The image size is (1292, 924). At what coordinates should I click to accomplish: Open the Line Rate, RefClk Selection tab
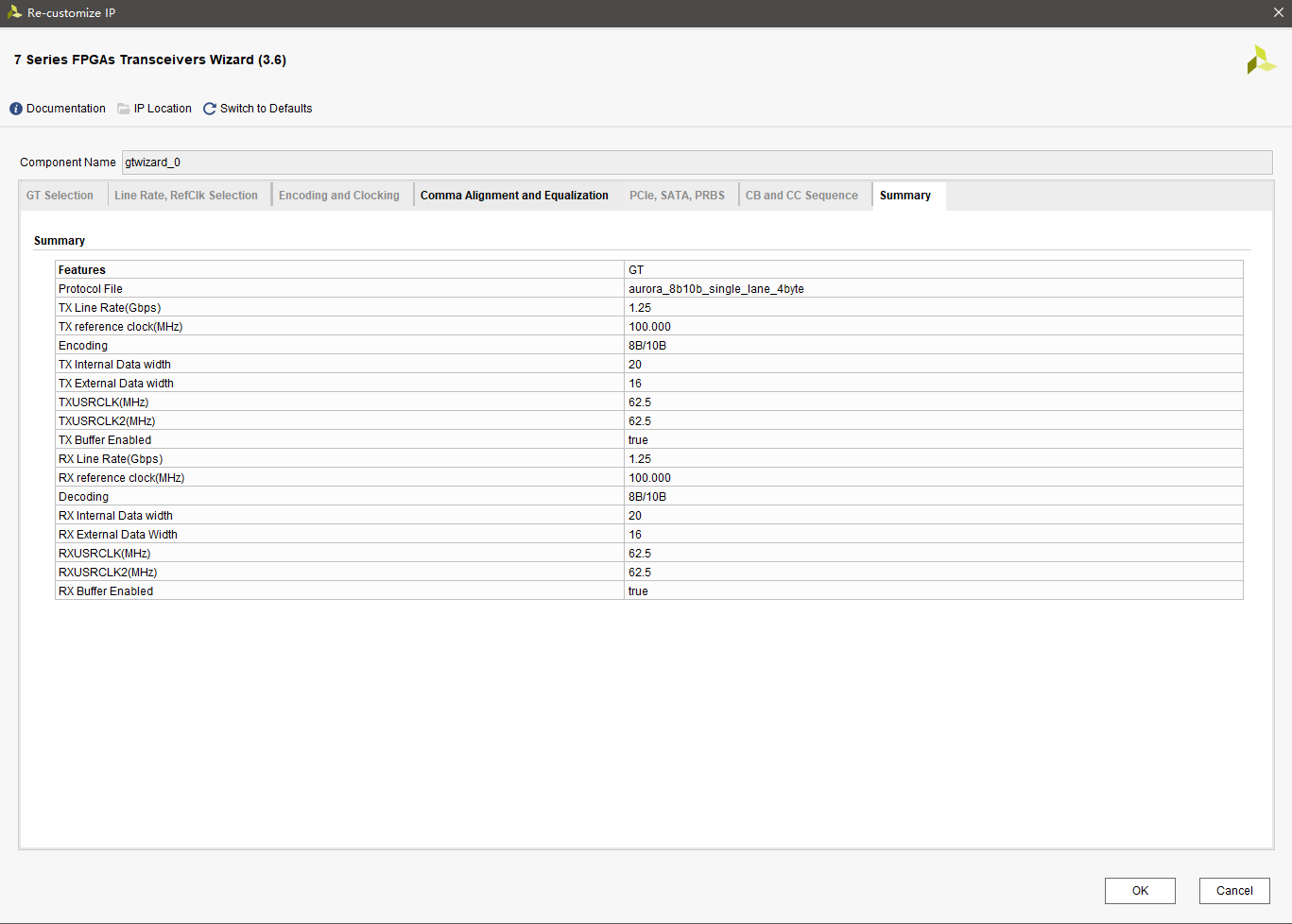coord(186,196)
